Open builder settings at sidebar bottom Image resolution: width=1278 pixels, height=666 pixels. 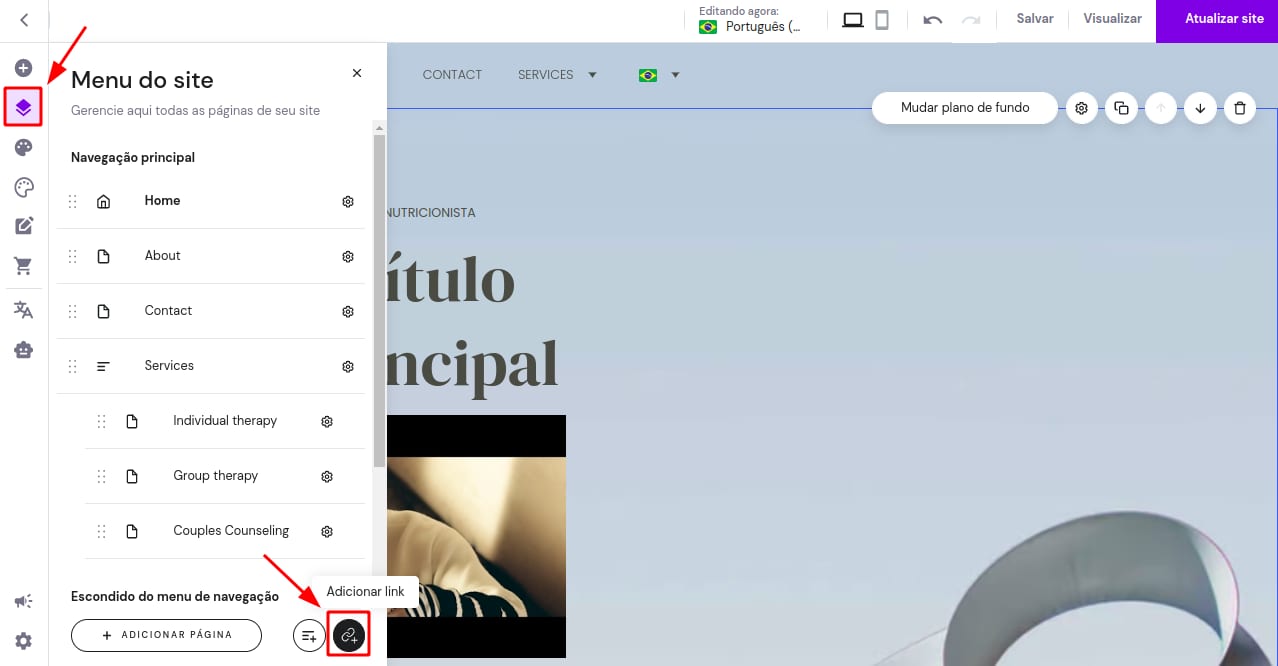click(x=23, y=640)
